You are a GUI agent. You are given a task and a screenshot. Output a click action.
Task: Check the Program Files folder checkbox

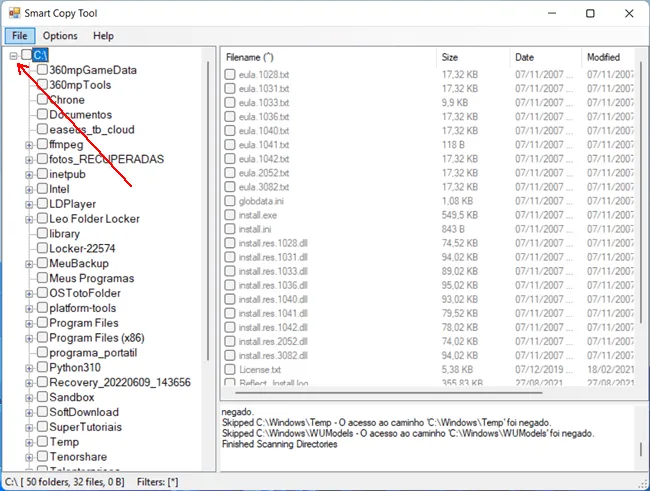(x=42, y=322)
